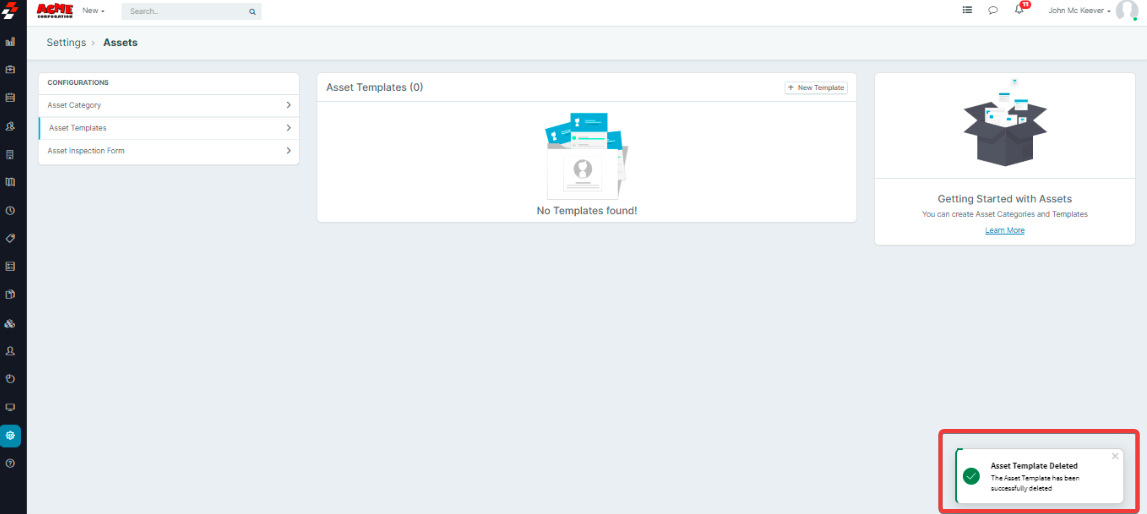Viewport: 1147px width, 514px height.
Task: Open the New dropdown menu
Action: 94,11
